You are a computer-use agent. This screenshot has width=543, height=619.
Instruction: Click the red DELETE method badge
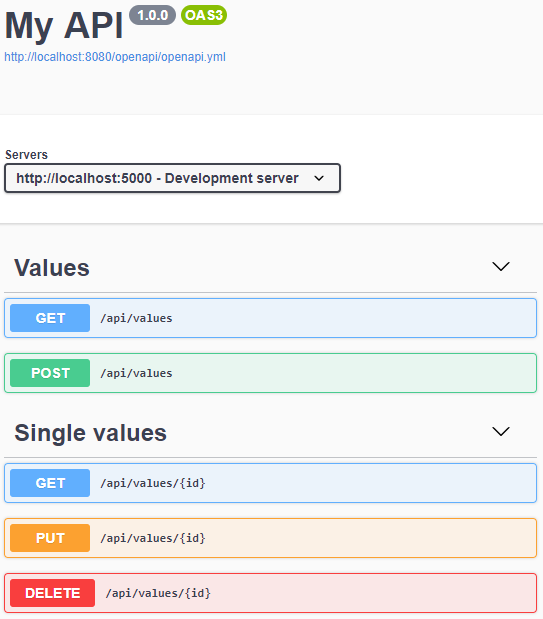click(x=53, y=593)
